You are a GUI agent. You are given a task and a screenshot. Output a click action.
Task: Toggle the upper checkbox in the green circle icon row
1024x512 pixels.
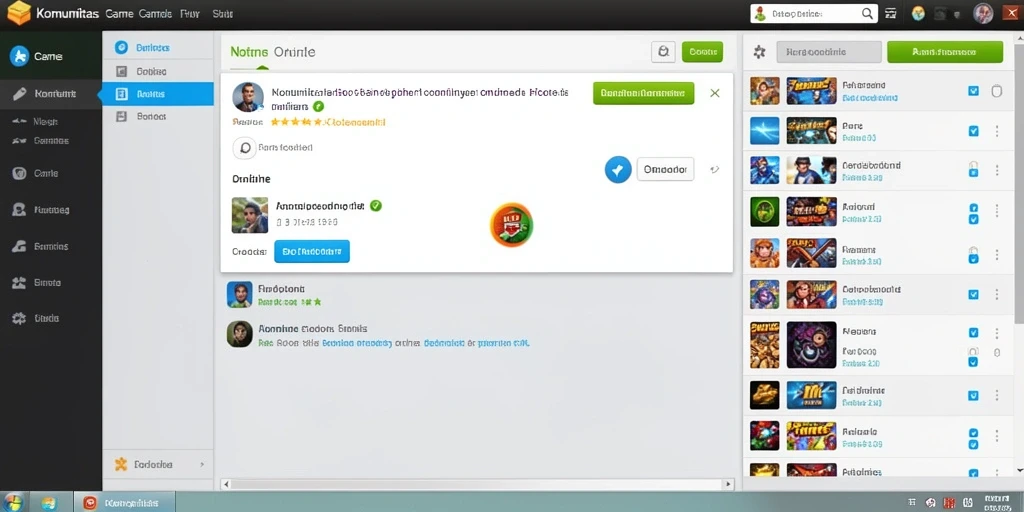coord(973,208)
